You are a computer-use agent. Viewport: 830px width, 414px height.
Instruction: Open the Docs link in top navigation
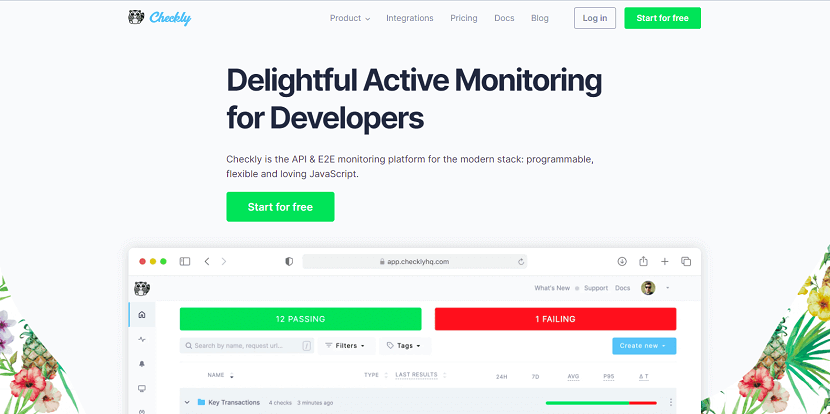pos(504,18)
